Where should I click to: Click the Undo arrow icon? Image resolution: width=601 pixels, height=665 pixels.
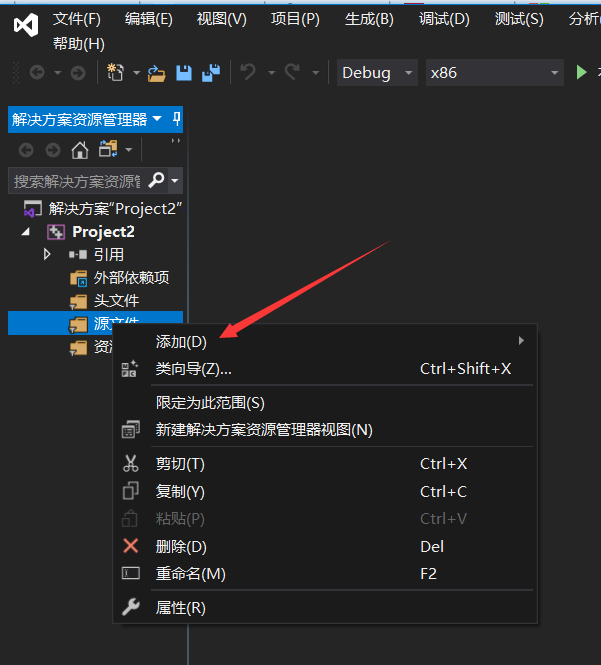(x=247, y=73)
